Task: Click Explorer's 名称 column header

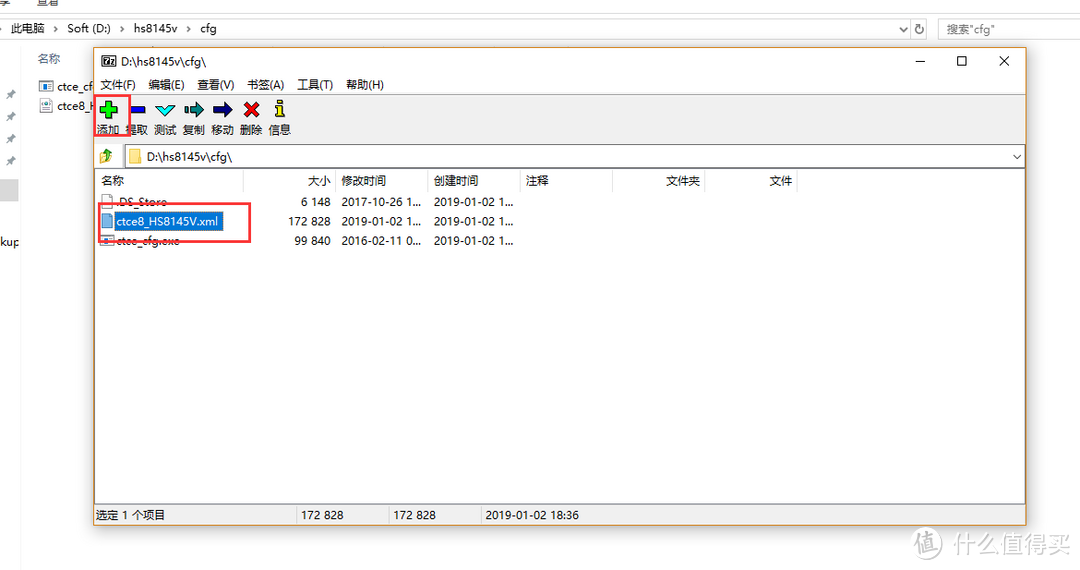Action: coord(49,59)
